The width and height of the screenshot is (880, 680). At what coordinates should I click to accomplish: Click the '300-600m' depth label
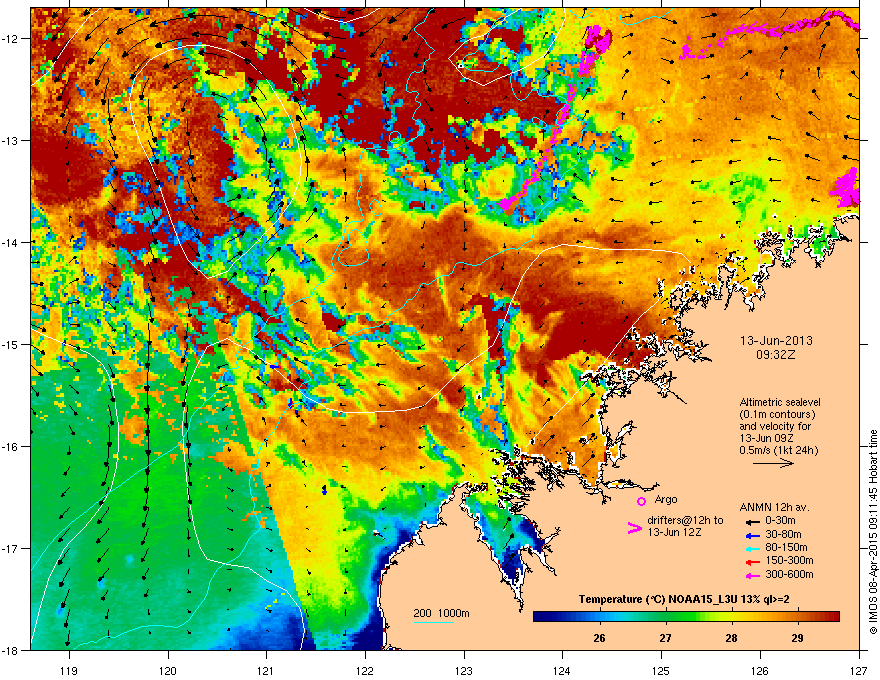tap(789, 575)
